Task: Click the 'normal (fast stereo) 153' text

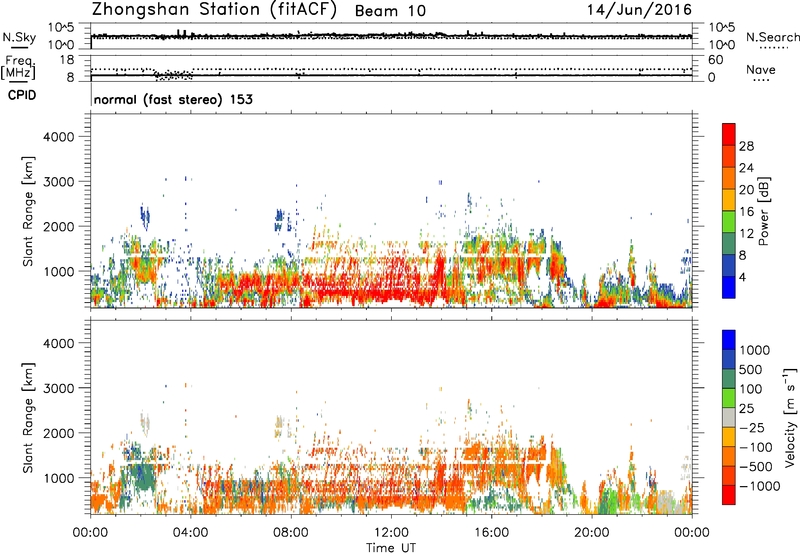Action: tap(173, 99)
